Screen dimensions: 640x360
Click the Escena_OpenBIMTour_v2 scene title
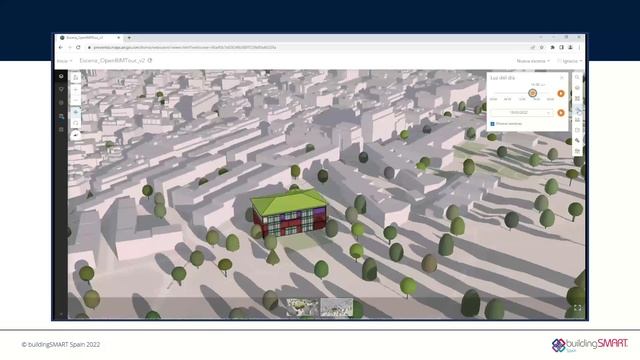coord(112,60)
